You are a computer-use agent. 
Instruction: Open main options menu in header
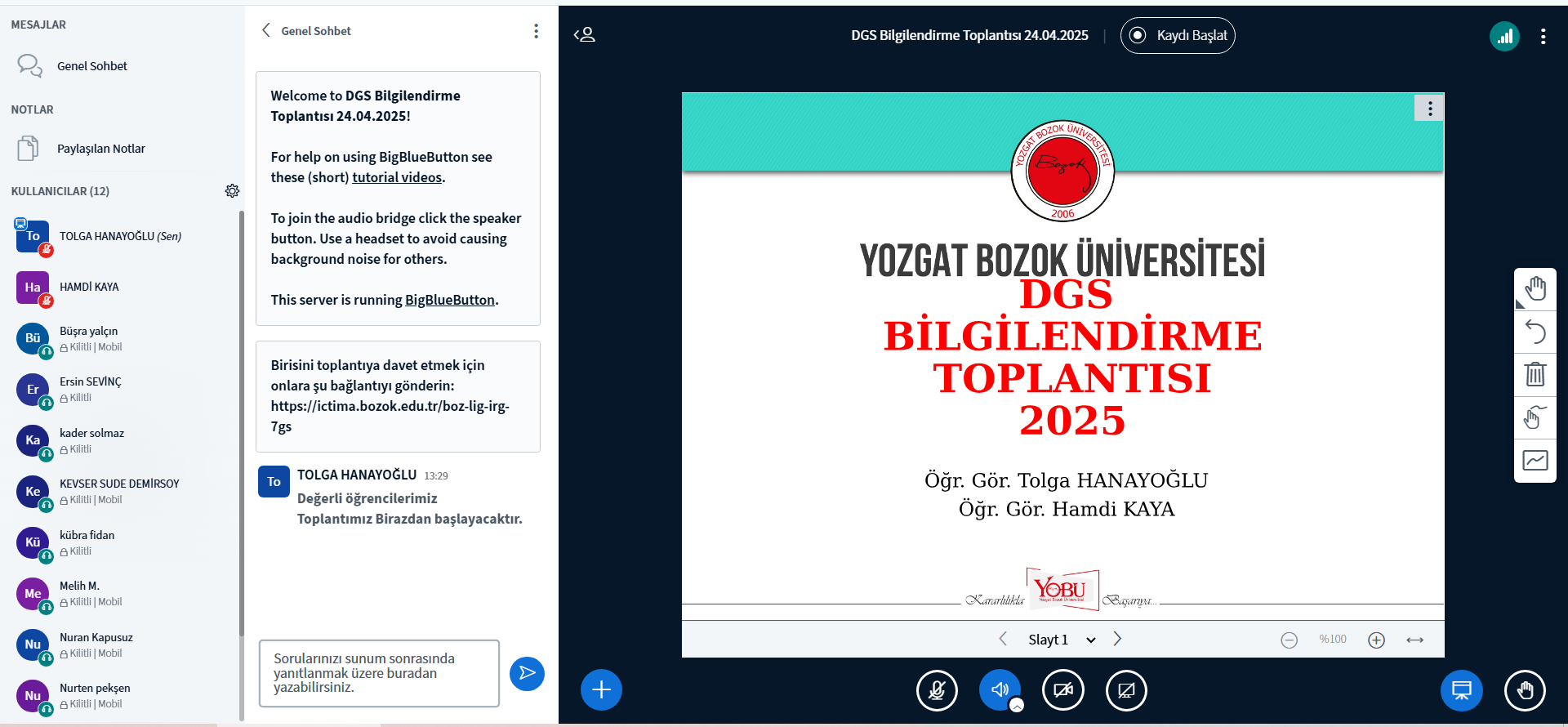point(1543,36)
